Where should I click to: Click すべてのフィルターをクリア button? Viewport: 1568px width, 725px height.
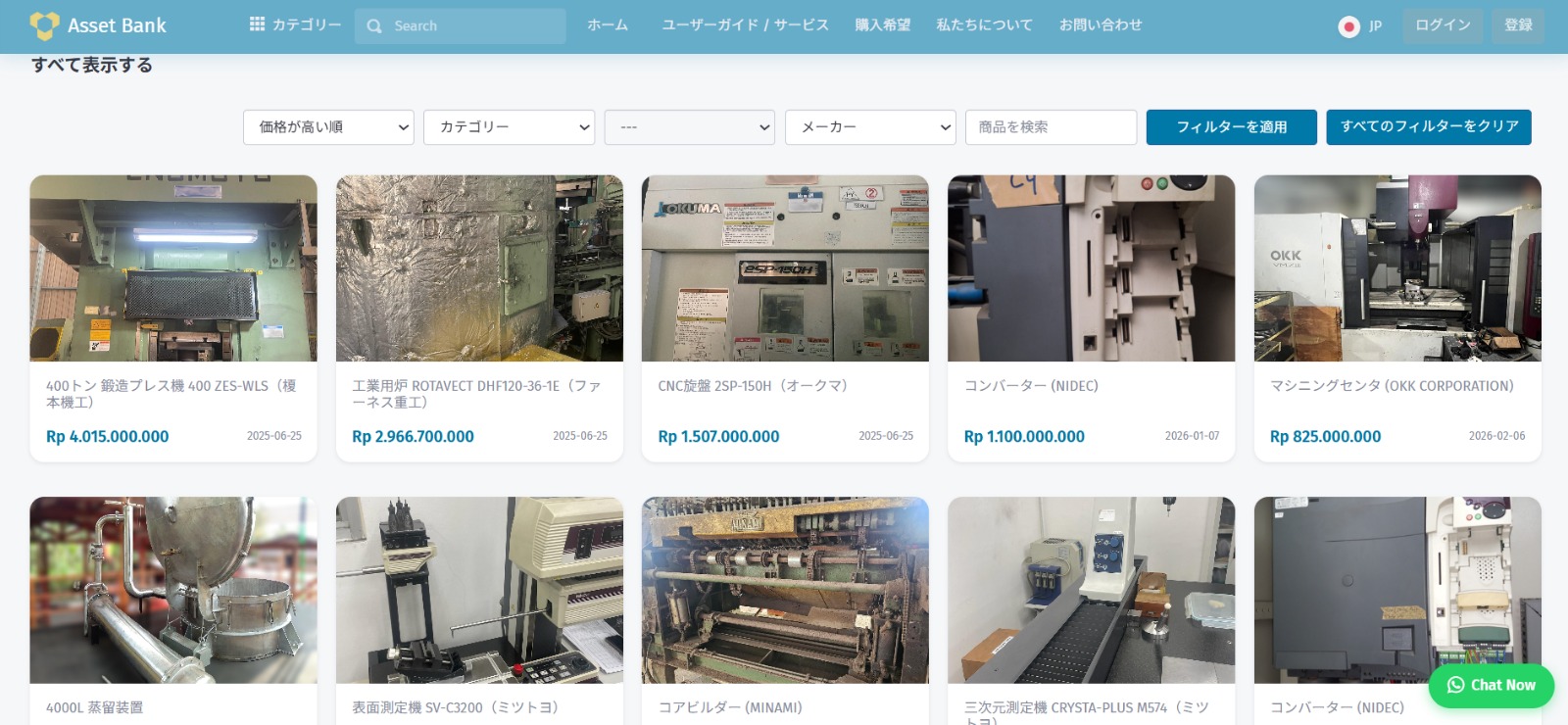coord(1428,127)
